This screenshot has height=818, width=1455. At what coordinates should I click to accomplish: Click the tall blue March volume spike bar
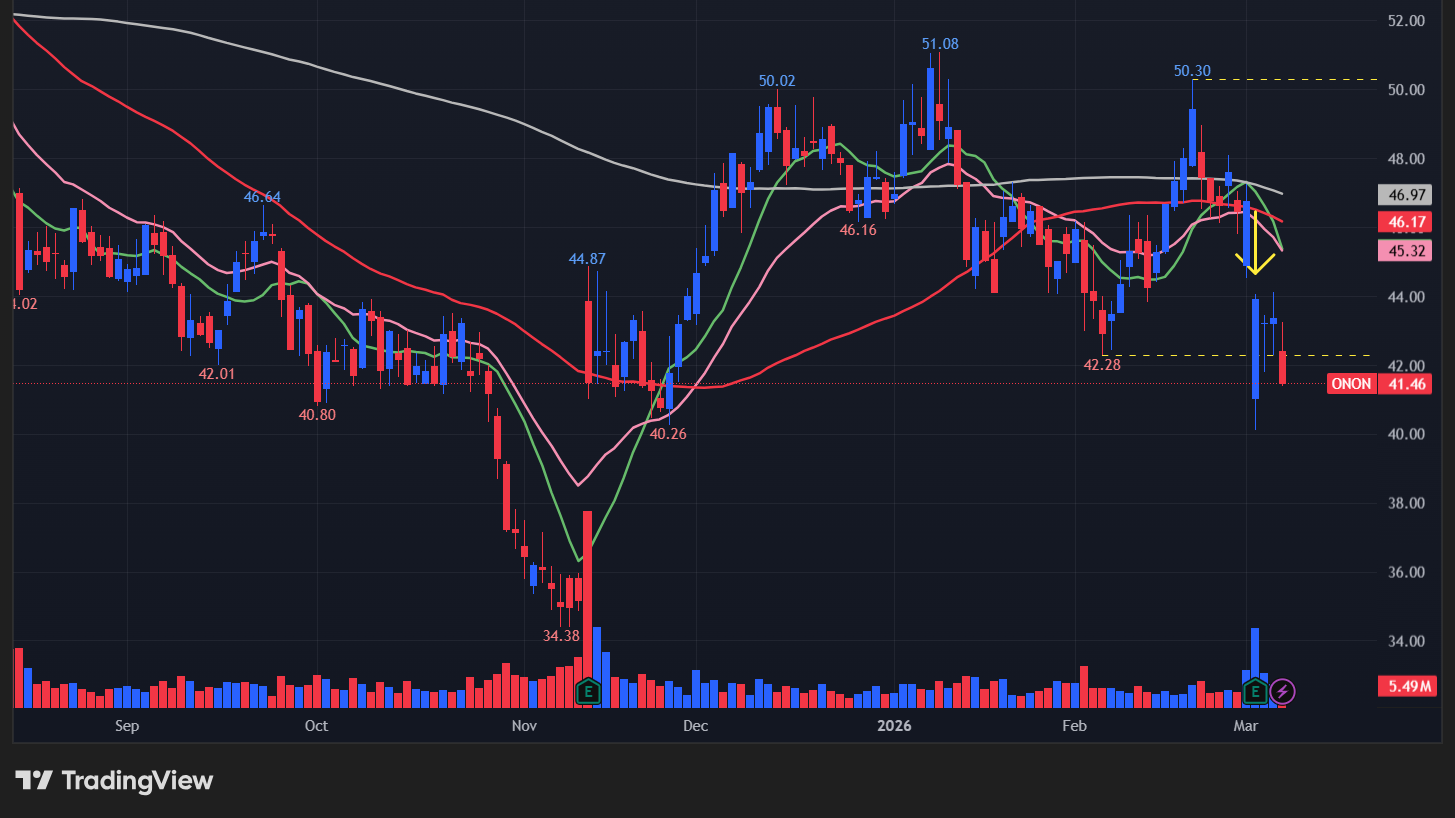click(x=1255, y=660)
